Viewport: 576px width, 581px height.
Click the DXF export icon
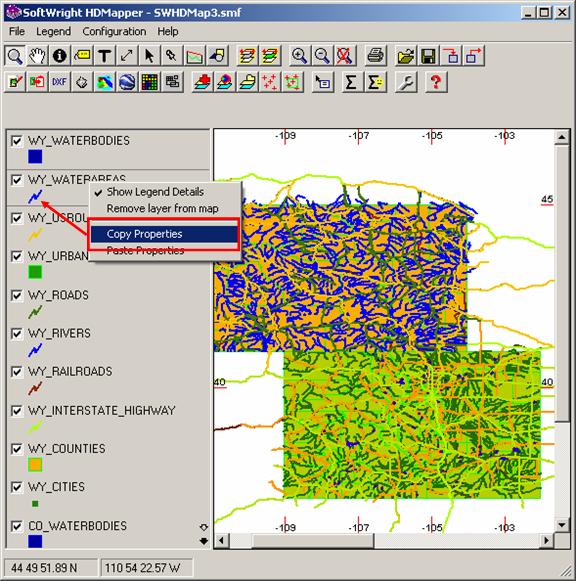click(x=60, y=82)
